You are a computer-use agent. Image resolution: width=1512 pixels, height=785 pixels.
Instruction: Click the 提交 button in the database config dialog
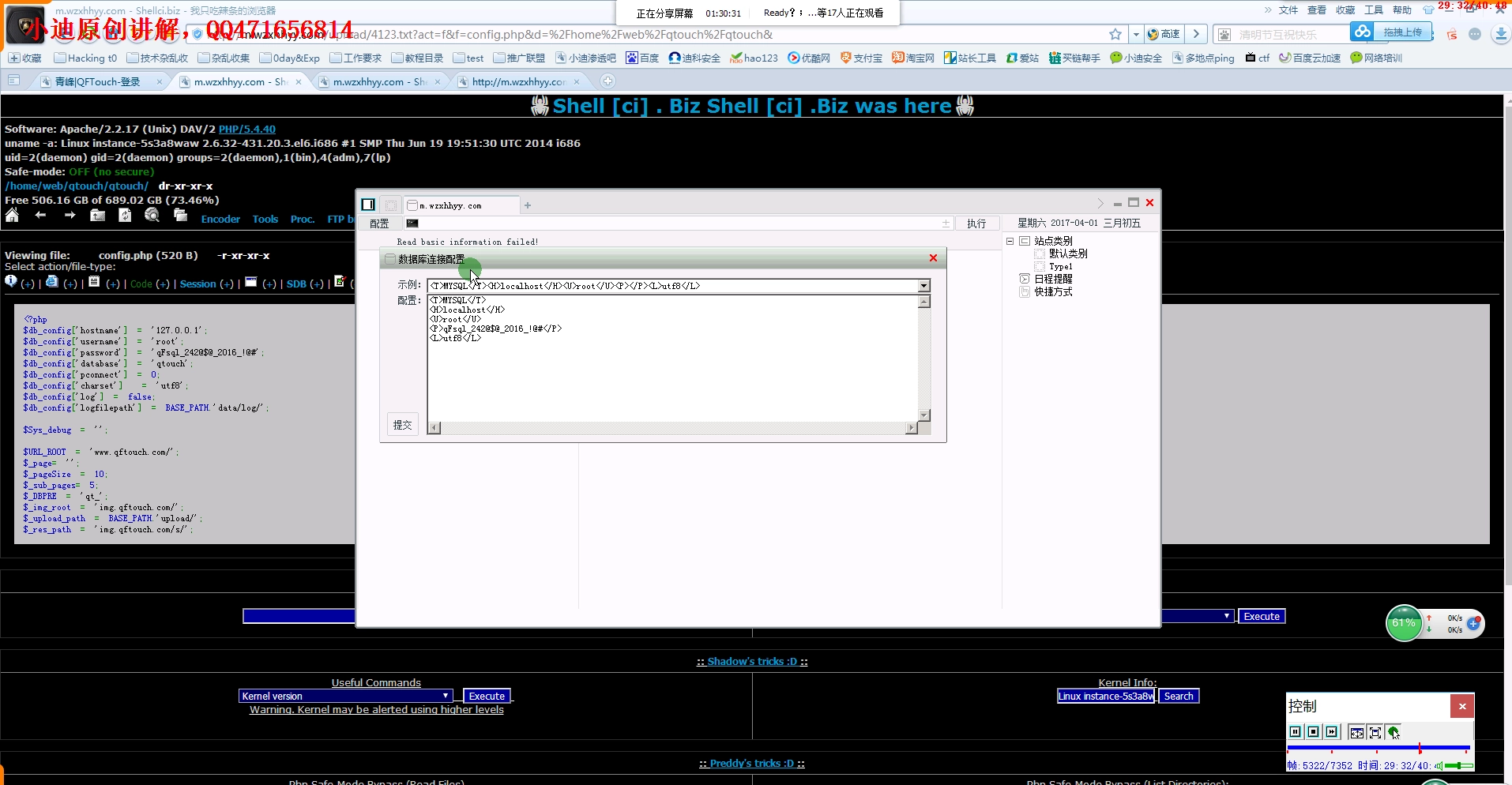pyautogui.click(x=402, y=424)
